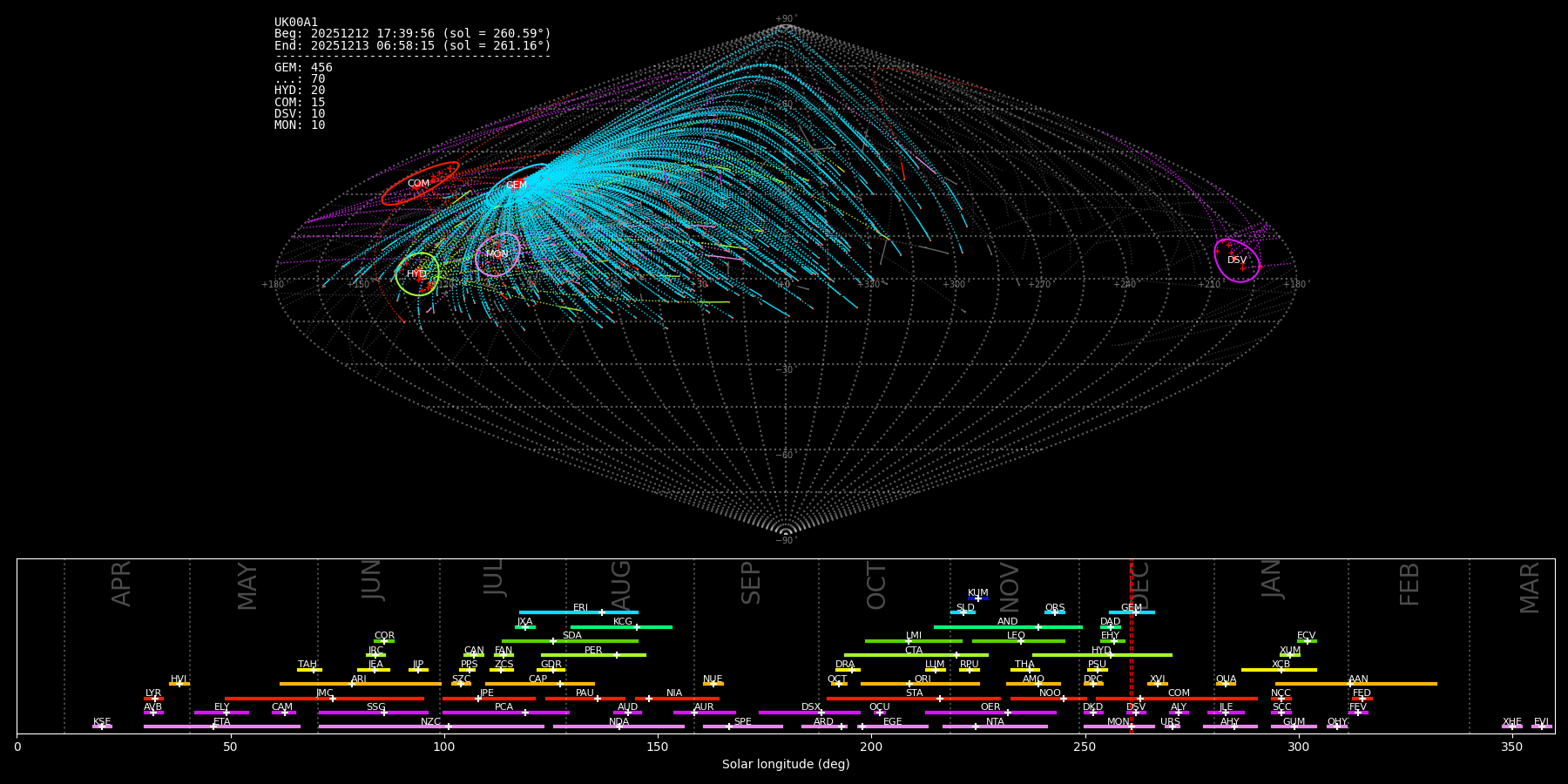The image size is (1568, 784).
Task: Click the ERI shower bar in timeline
Action: (x=578, y=612)
